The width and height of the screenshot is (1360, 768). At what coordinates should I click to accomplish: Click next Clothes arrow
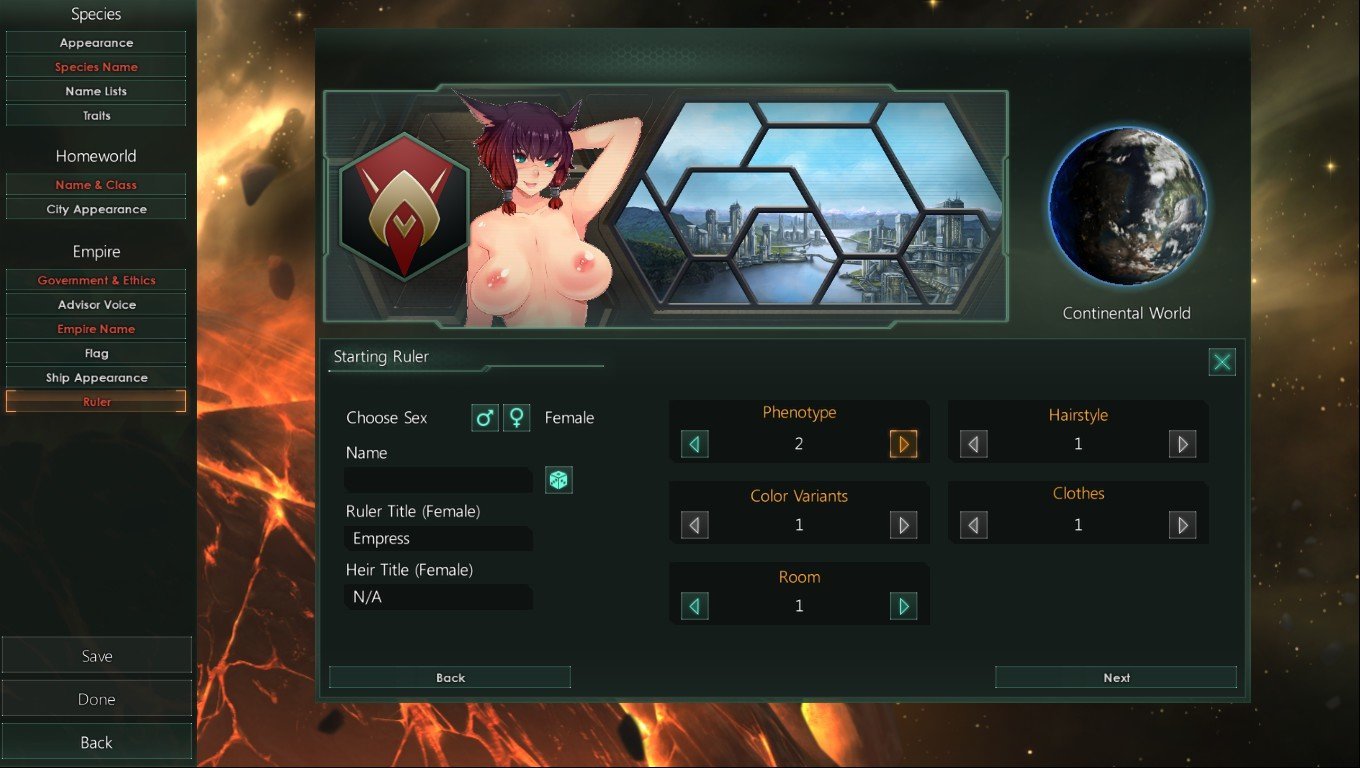point(1182,525)
